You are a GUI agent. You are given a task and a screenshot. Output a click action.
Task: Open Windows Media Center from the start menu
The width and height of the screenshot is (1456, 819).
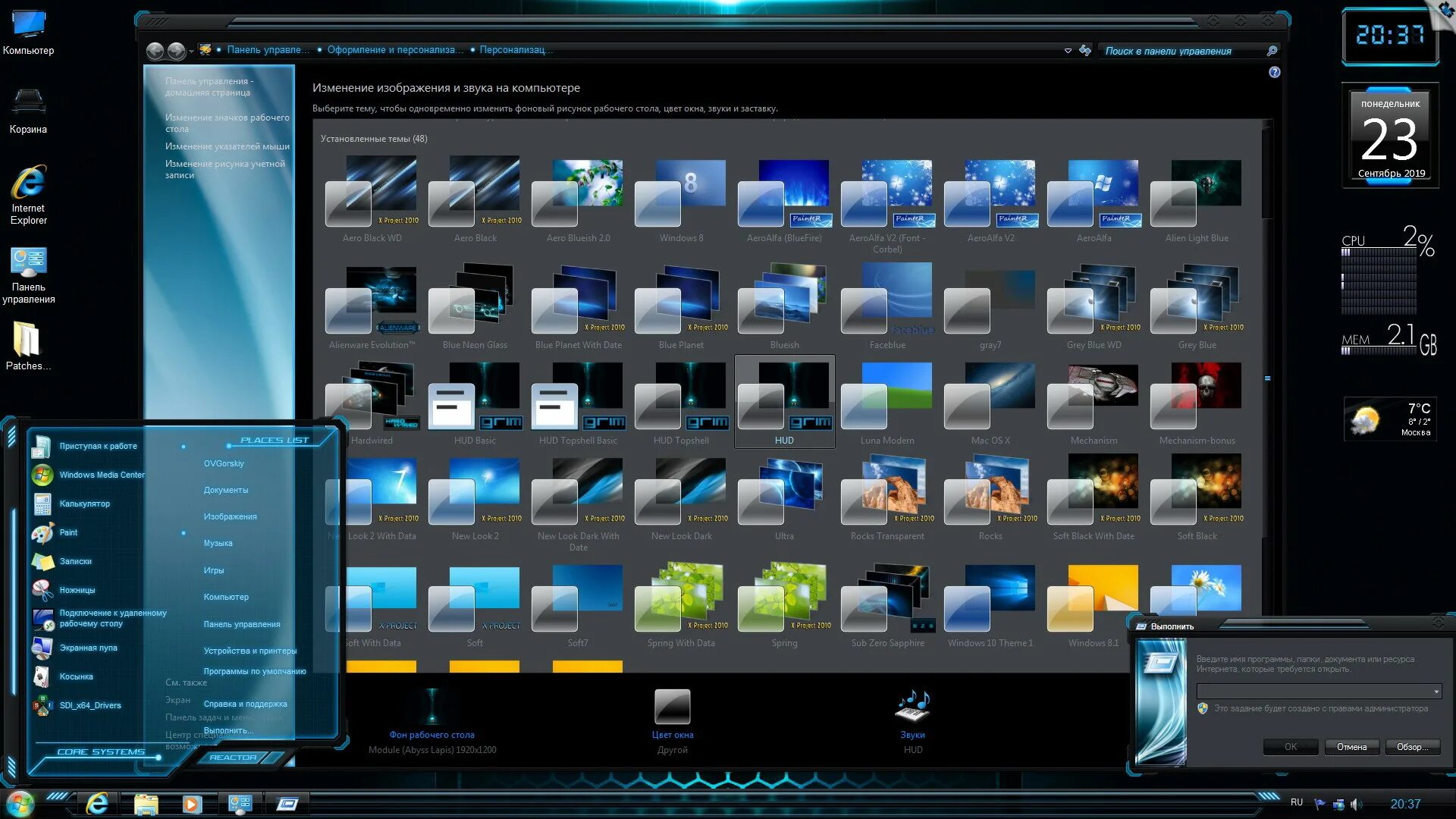101,475
